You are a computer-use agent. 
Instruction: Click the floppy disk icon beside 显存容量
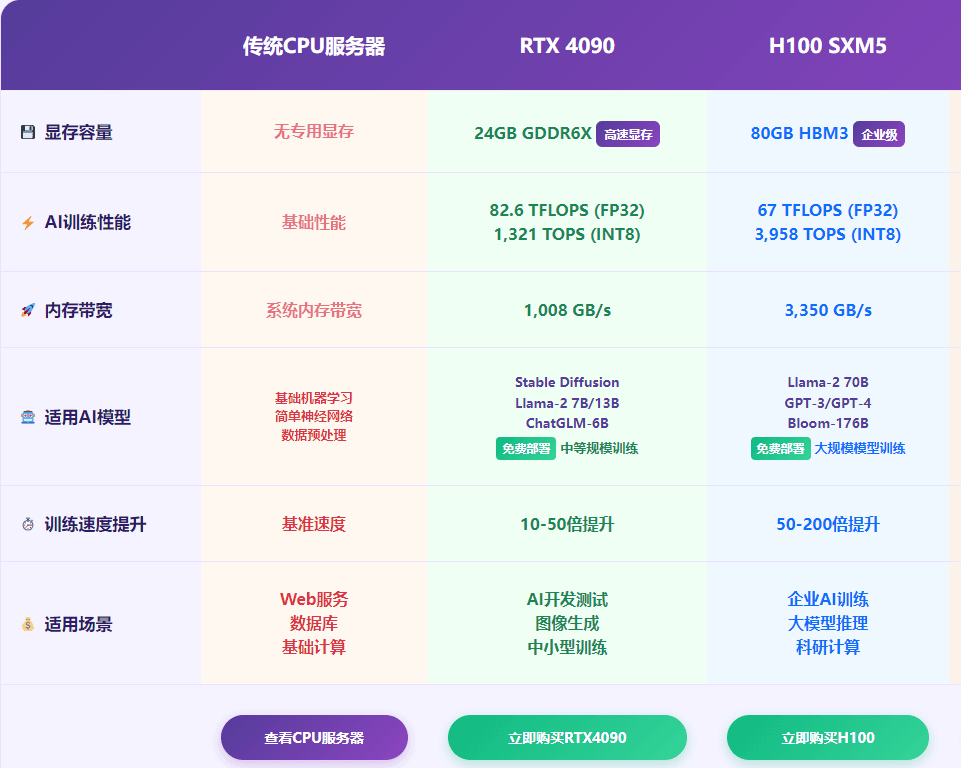coord(28,132)
